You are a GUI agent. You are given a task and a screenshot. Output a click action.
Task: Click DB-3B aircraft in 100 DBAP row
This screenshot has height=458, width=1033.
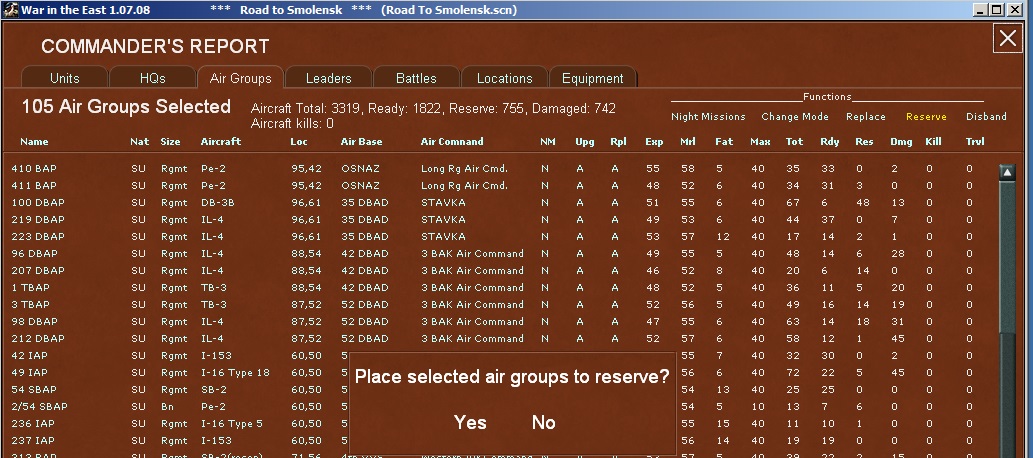pos(217,203)
